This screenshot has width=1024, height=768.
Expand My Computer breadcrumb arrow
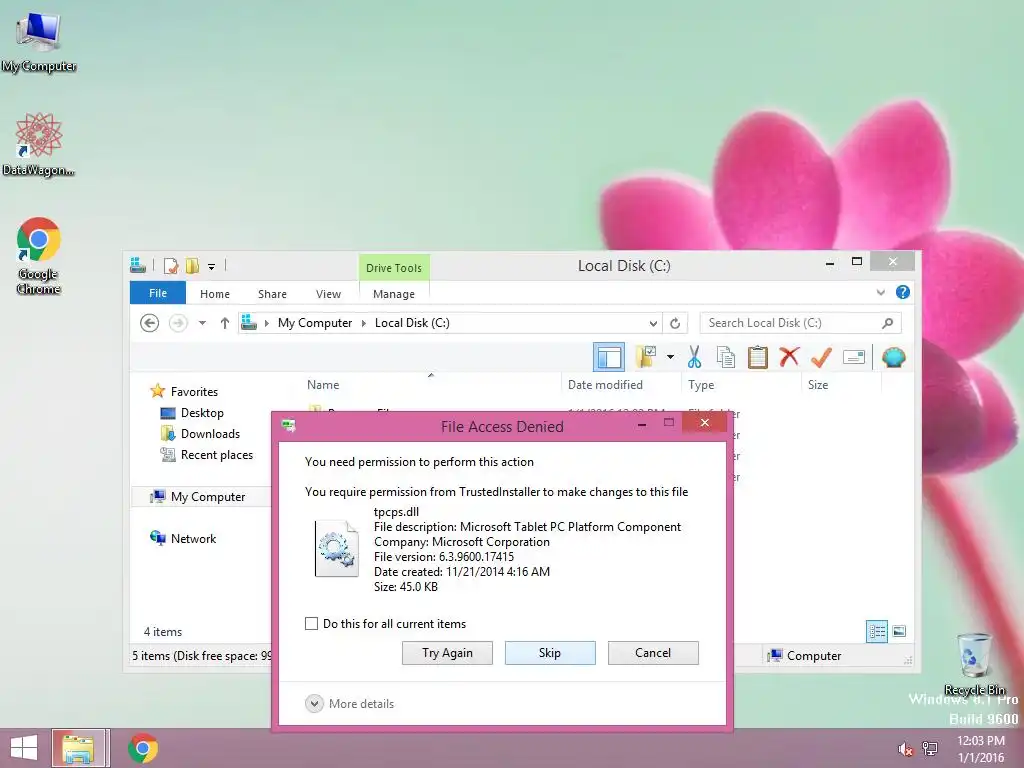pyautogui.click(x=364, y=323)
